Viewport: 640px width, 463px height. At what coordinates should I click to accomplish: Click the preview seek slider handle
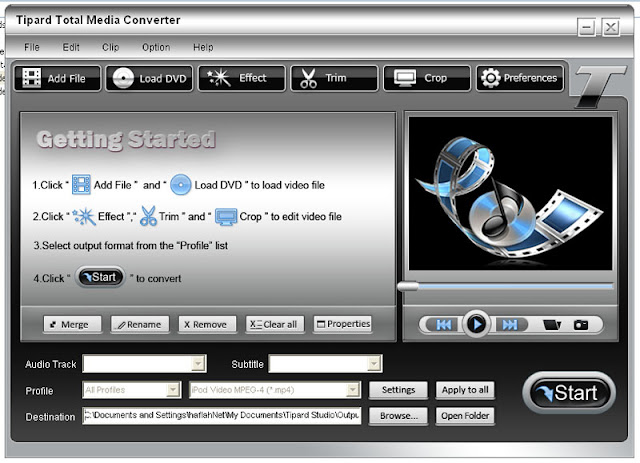tap(408, 286)
